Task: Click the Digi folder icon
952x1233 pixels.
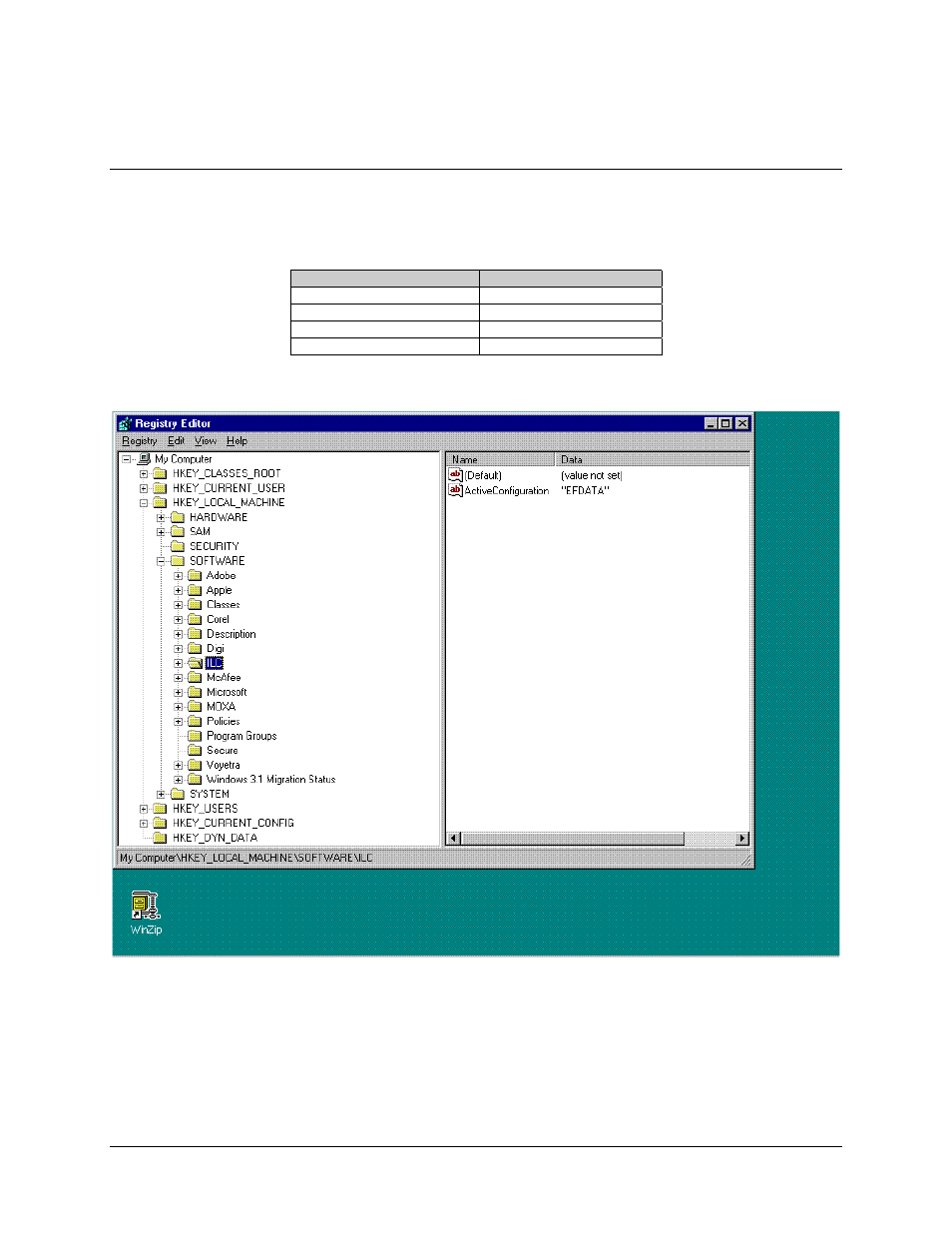Action: click(195, 648)
